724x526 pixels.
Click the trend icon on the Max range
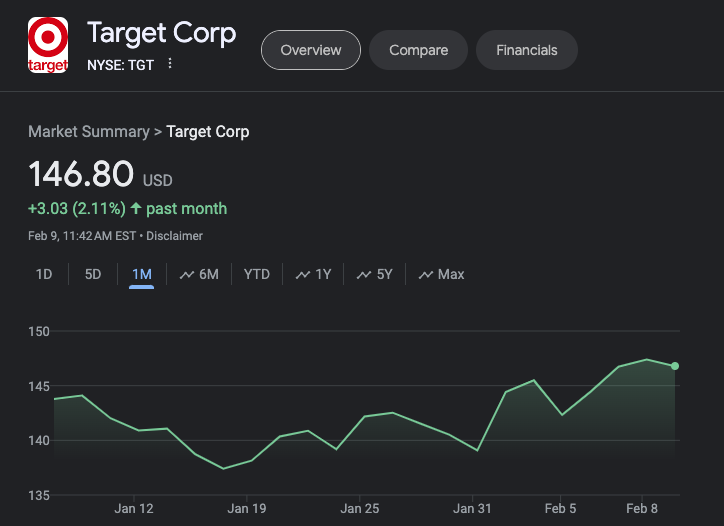(x=426, y=274)
